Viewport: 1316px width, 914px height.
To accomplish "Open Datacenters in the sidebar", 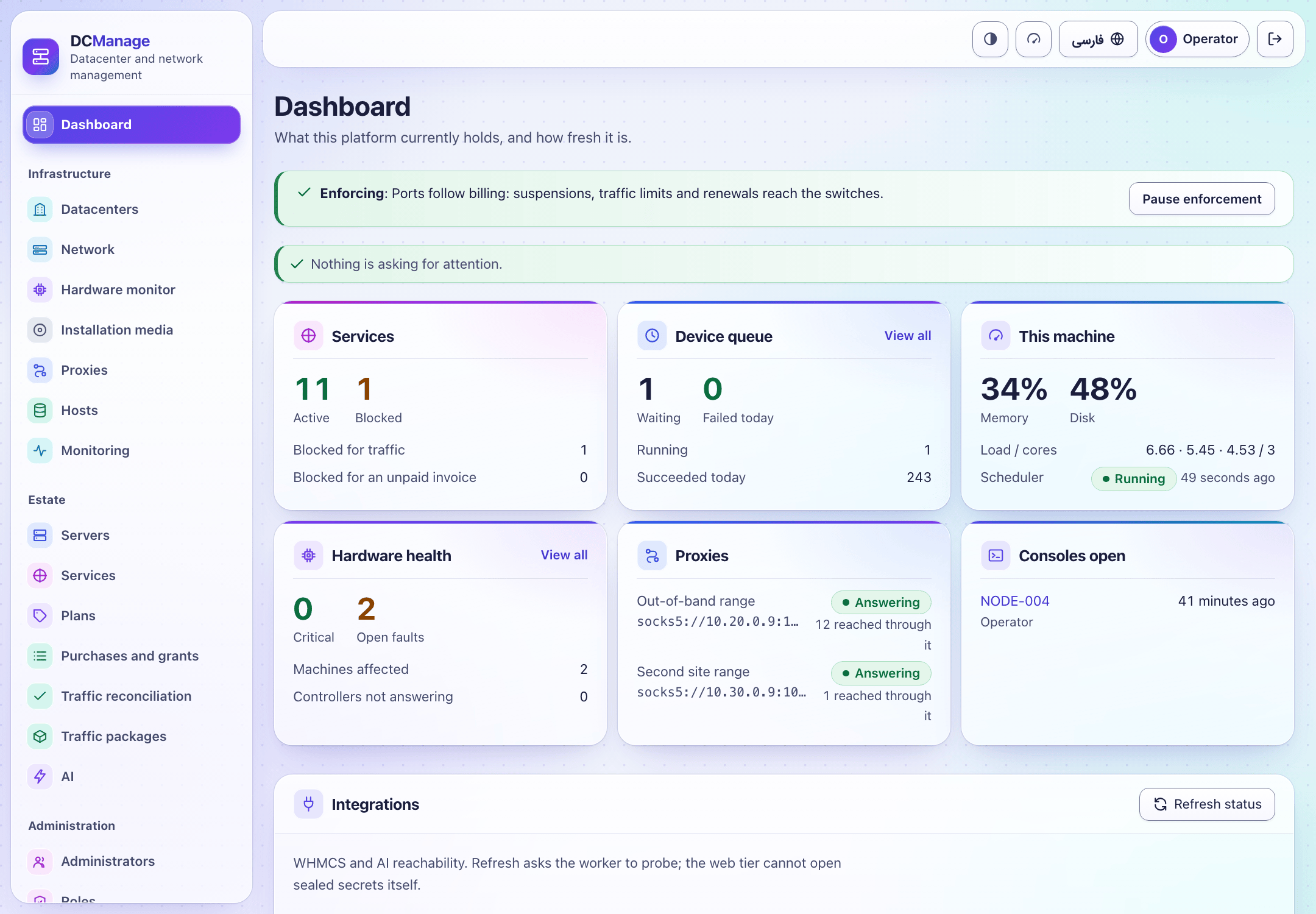I will [132, 209].
